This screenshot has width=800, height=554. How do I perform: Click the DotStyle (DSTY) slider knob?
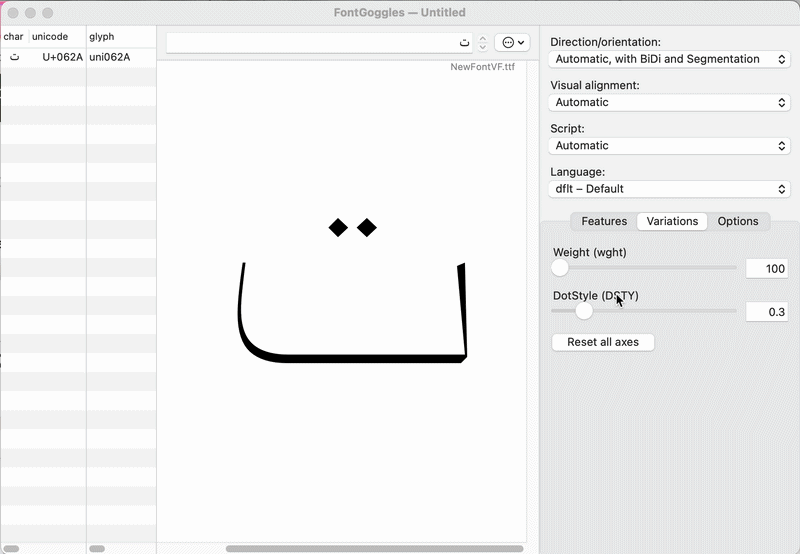[584, 311]
